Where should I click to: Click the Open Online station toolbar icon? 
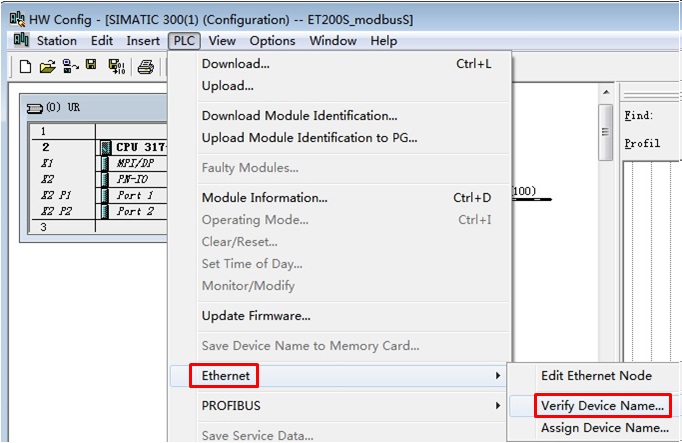tap(70, 67)
